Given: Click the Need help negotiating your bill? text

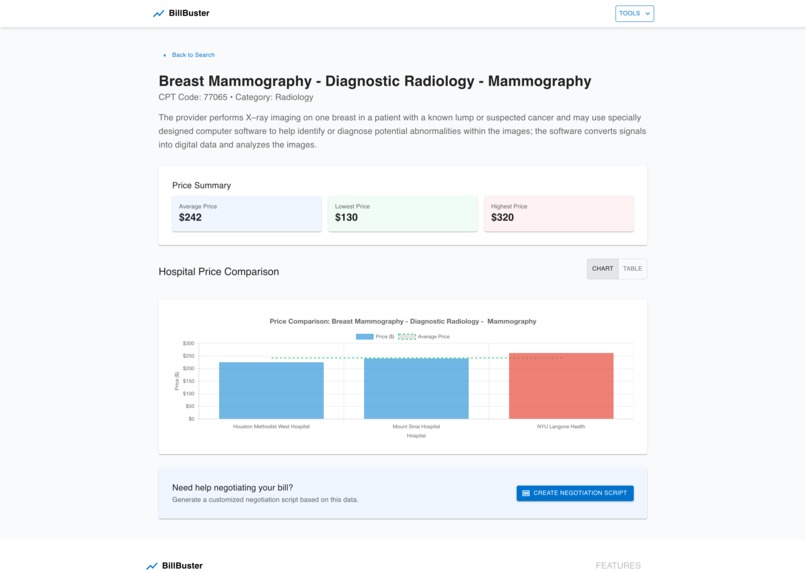Looking at the screenshot, I should [232, 488].
